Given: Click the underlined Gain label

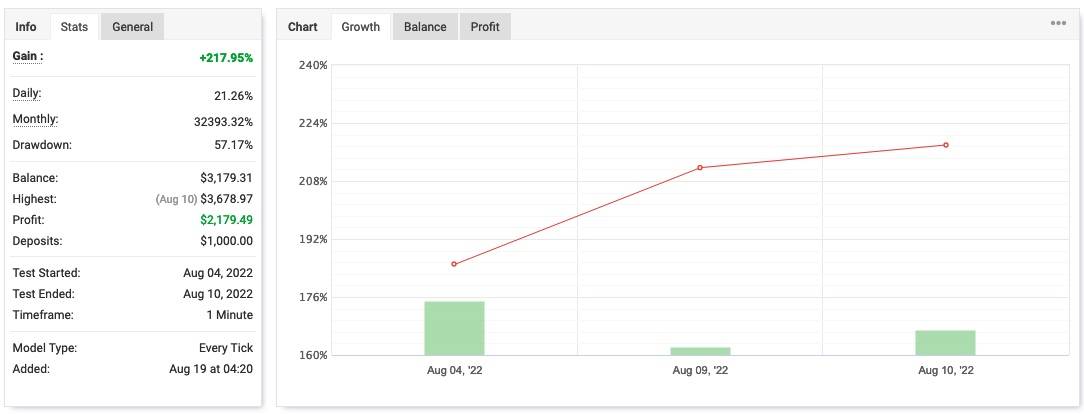Looking at the screenshot, I should pos(28,57).
